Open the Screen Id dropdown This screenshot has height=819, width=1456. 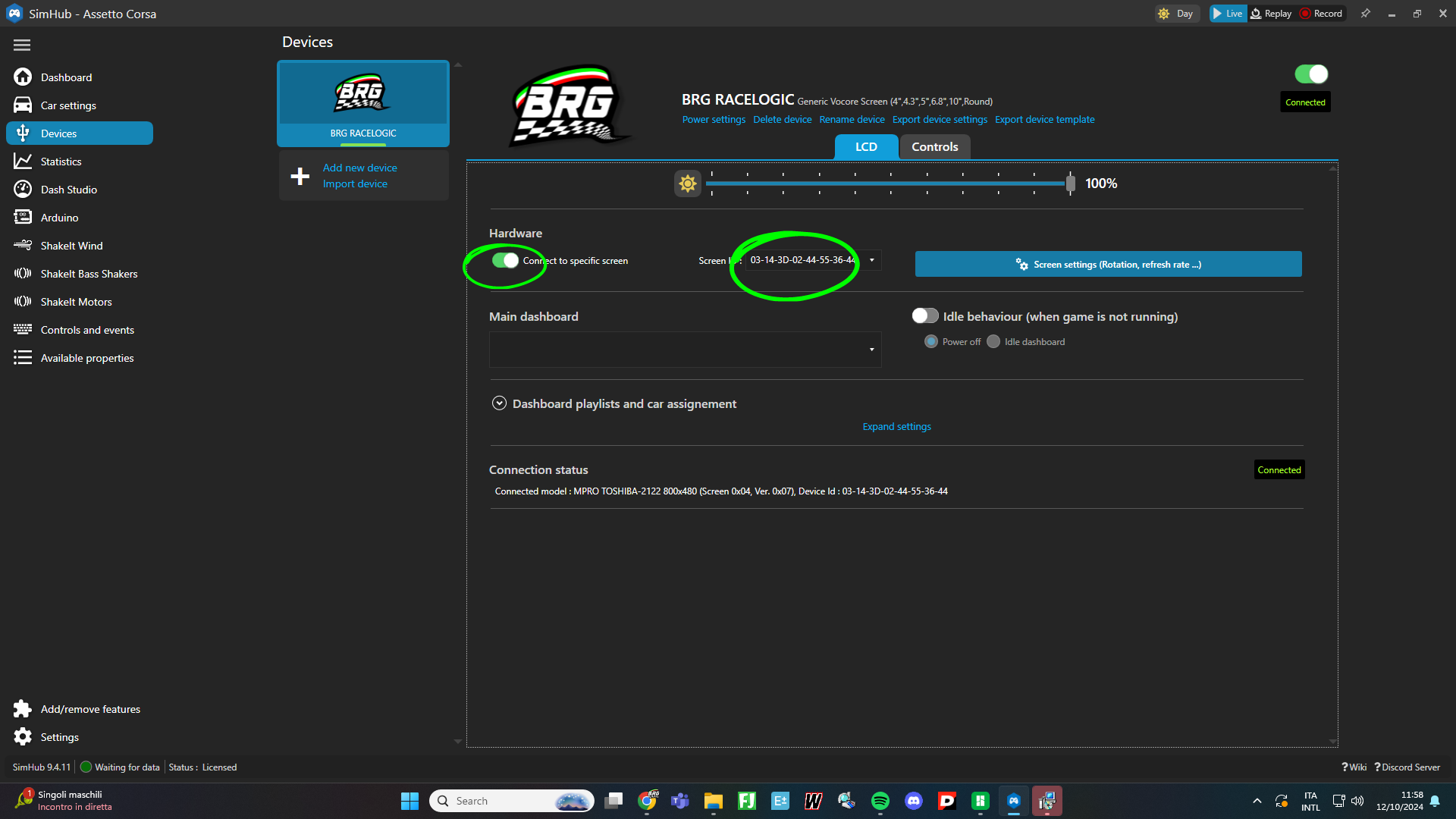click(813, 260)
